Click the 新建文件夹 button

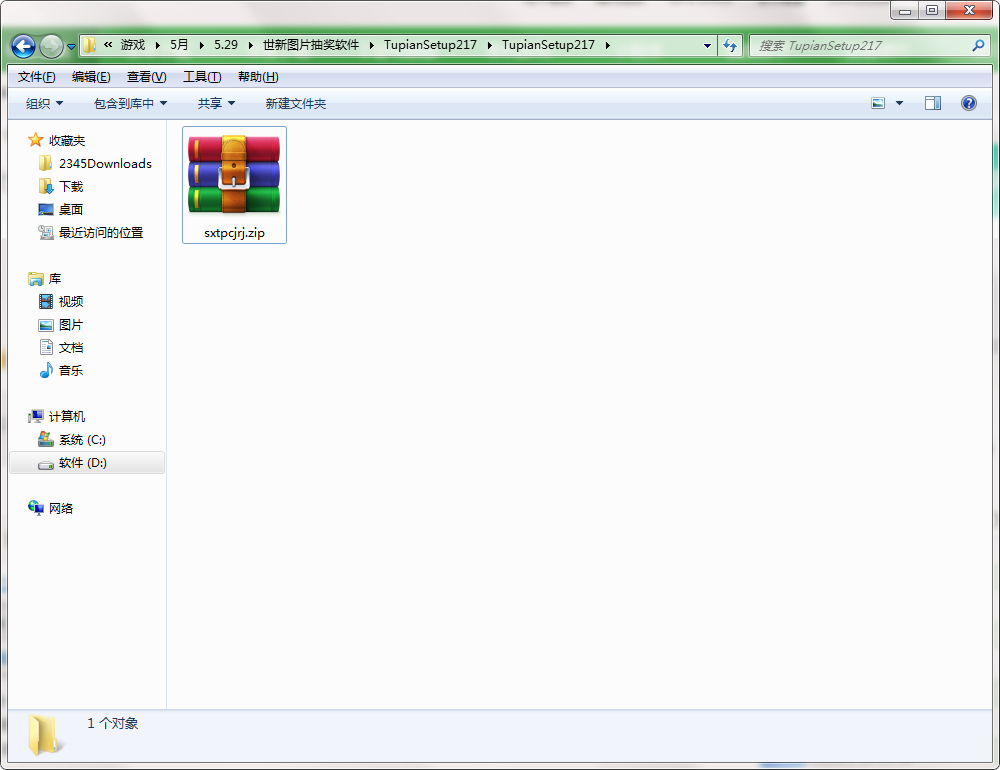(295, 103)
